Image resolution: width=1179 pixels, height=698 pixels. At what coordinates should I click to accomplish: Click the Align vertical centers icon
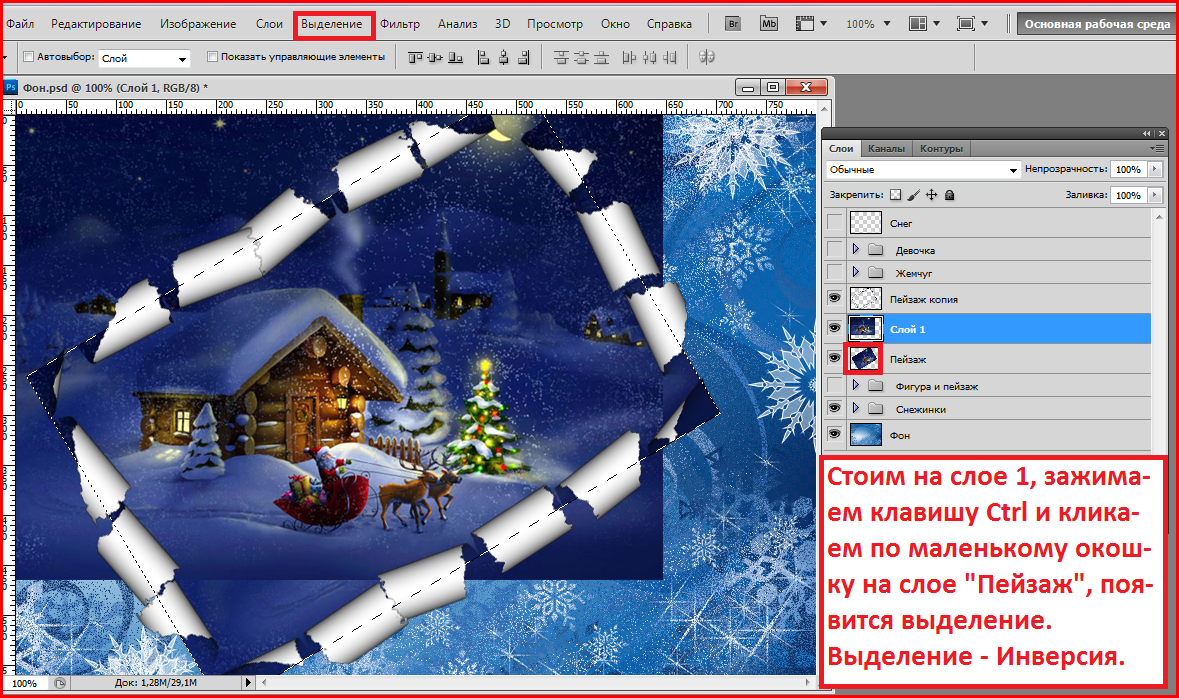435,57
